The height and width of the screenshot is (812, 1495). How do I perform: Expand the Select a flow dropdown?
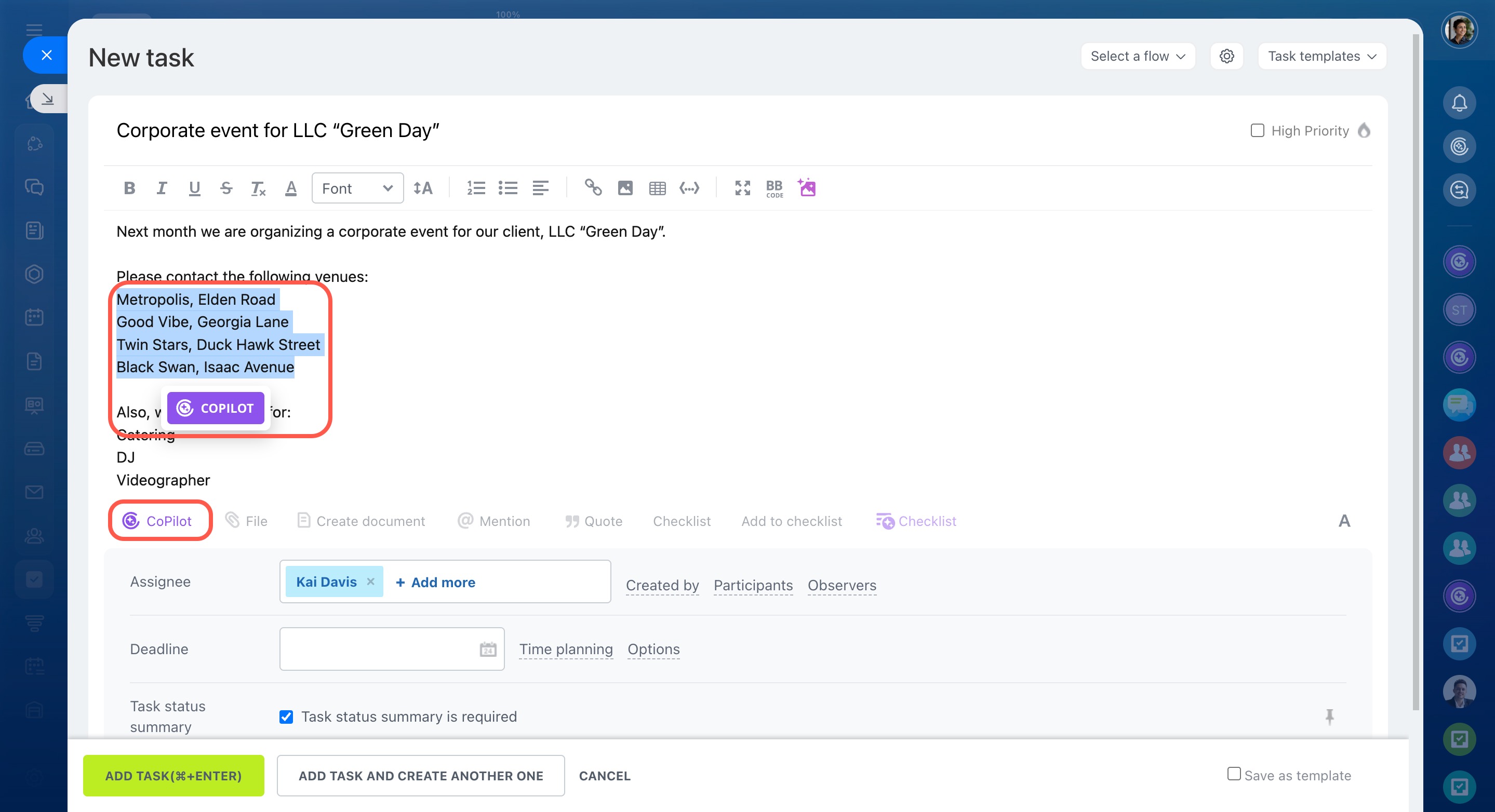point(1138,56)
